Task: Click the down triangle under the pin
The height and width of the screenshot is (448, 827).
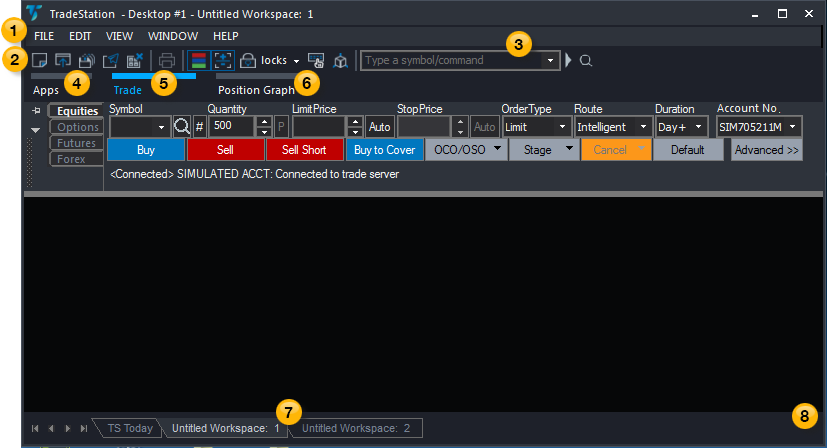Action: [35, 130]
